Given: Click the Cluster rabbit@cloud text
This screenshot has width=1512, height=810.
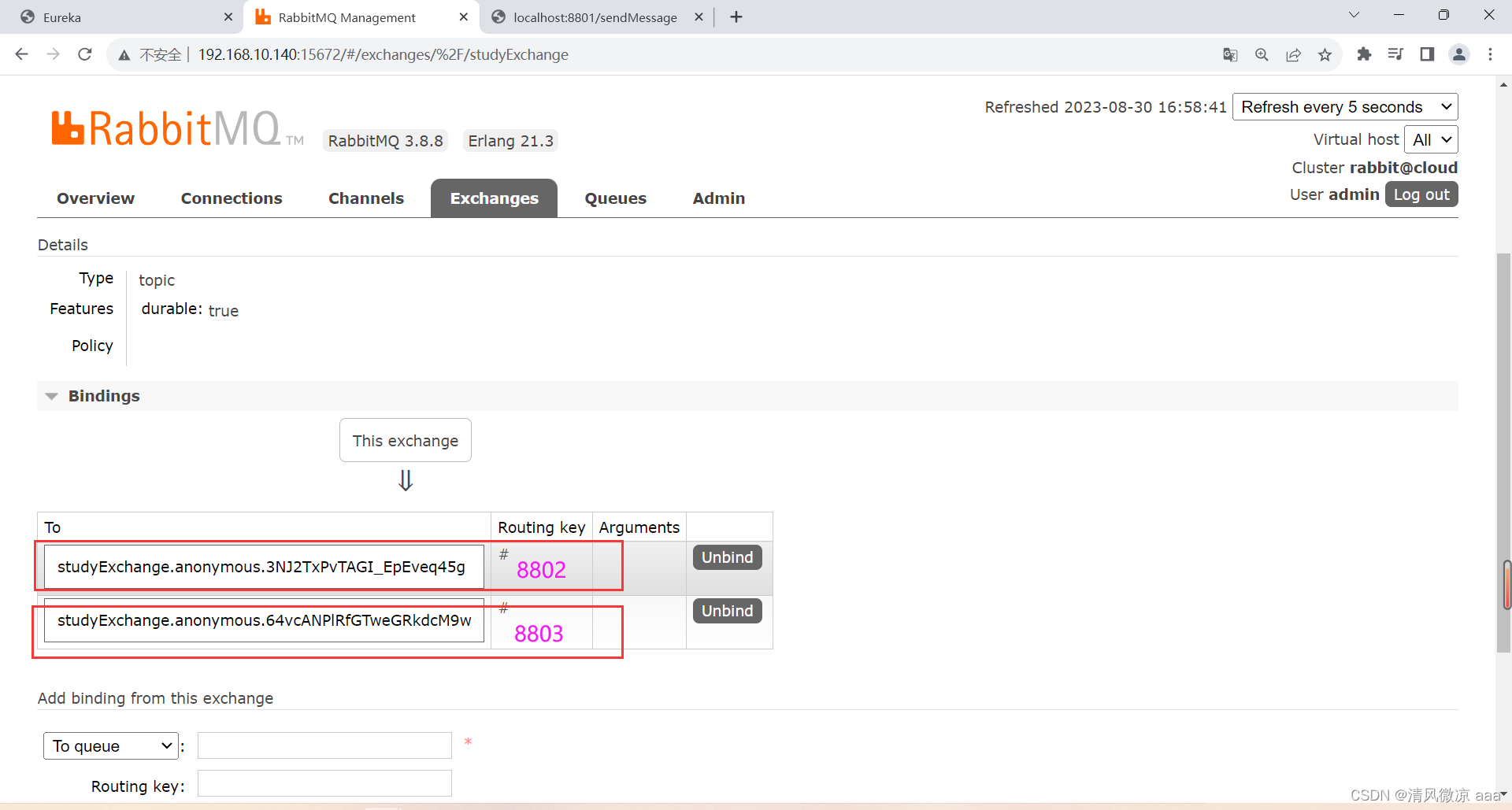Looking at the screenshot, I should tap(1374, 168).
